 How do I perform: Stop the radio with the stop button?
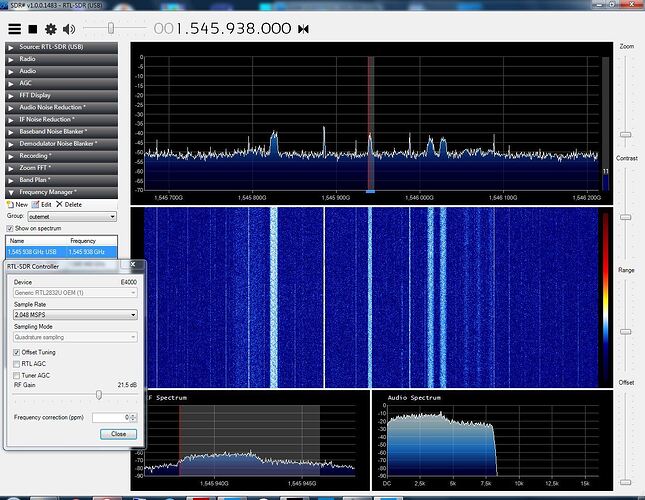(32, 29)
